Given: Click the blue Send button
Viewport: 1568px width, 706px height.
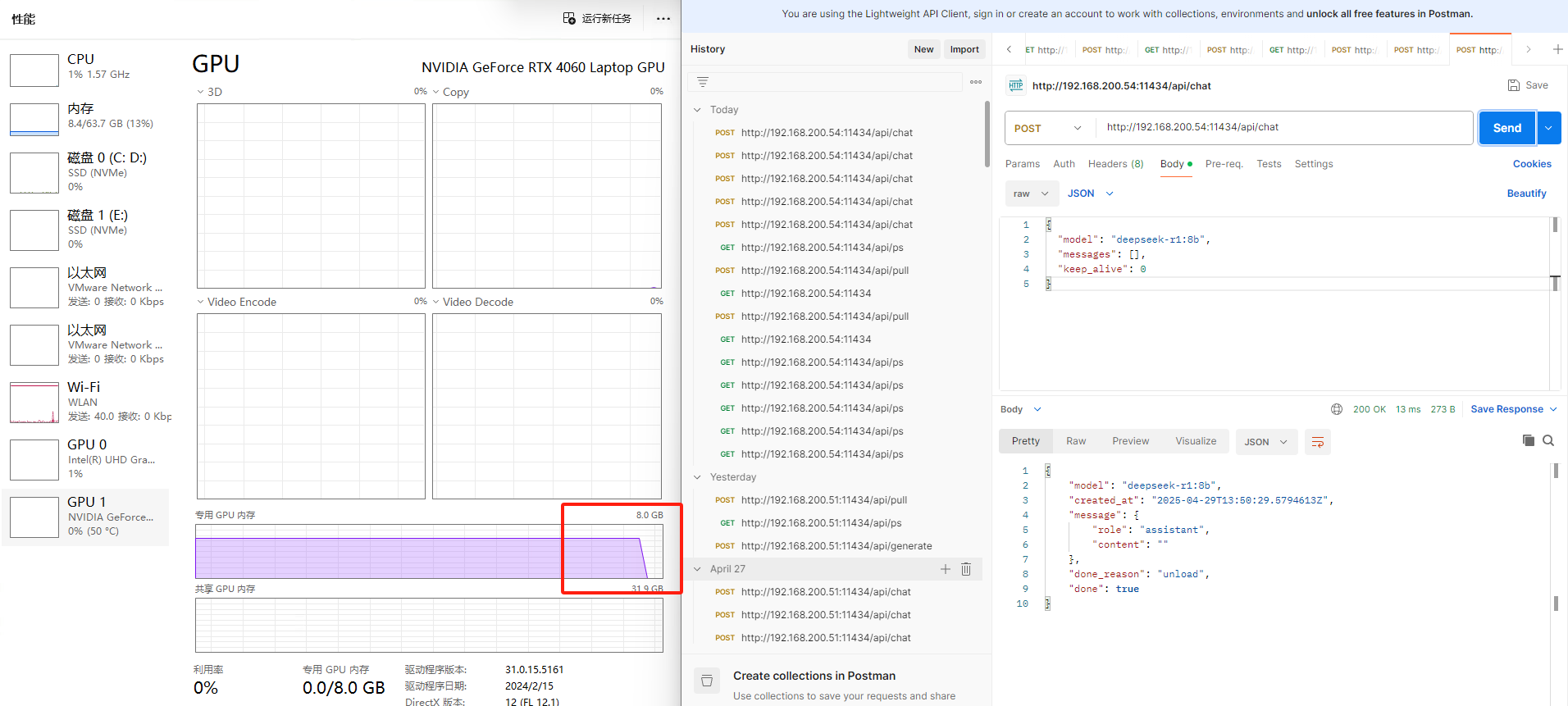Looking at the screenshot, I should 1507,128.
